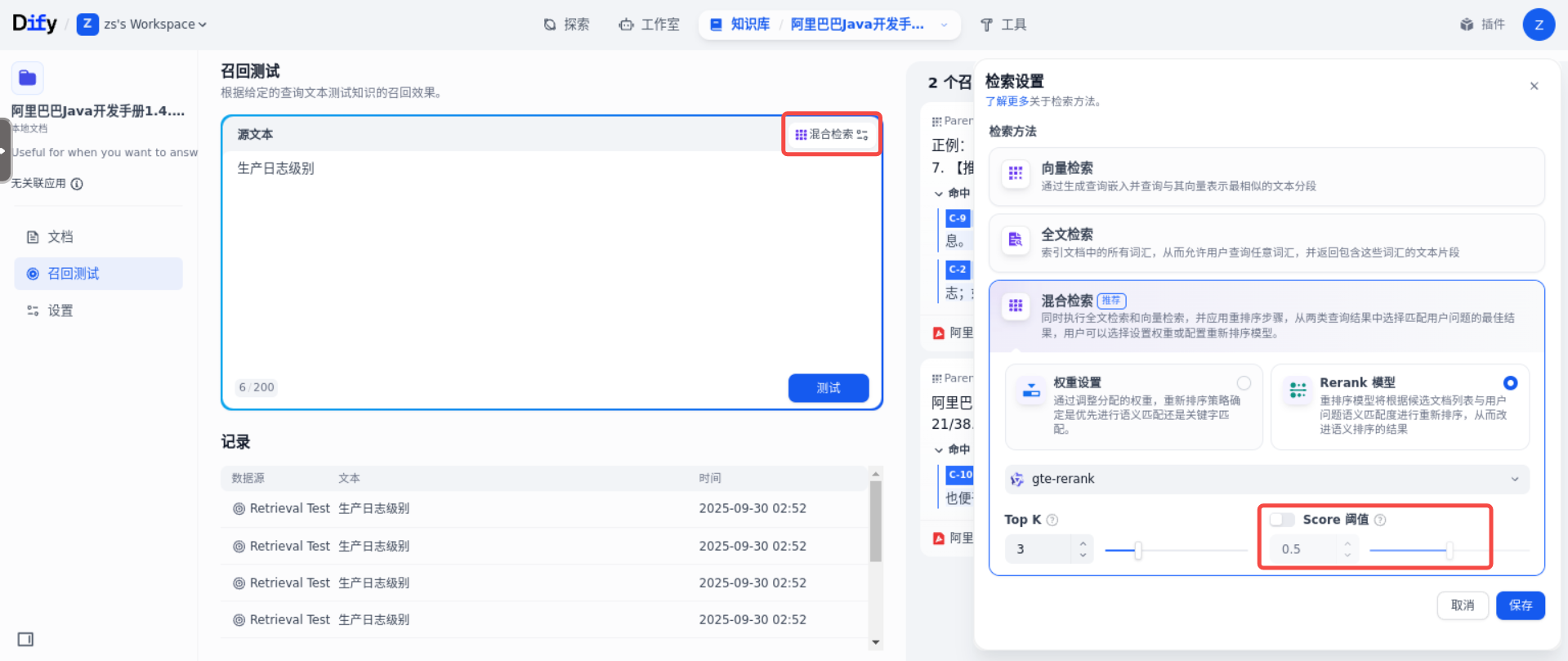Expand the knowledge base name dropdown chevron

(945, 25)
